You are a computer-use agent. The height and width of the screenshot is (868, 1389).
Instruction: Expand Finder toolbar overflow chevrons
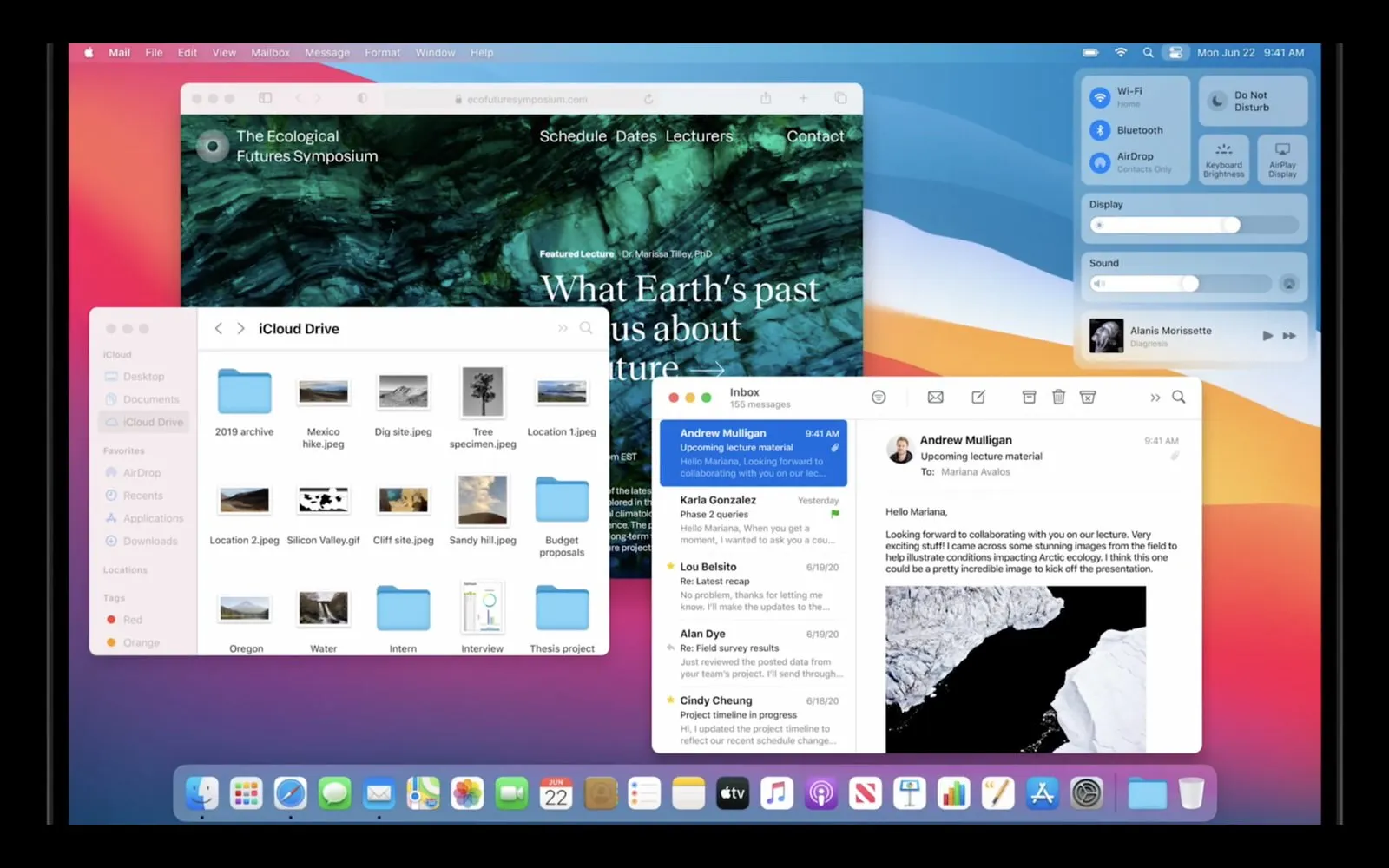point(563,329)
